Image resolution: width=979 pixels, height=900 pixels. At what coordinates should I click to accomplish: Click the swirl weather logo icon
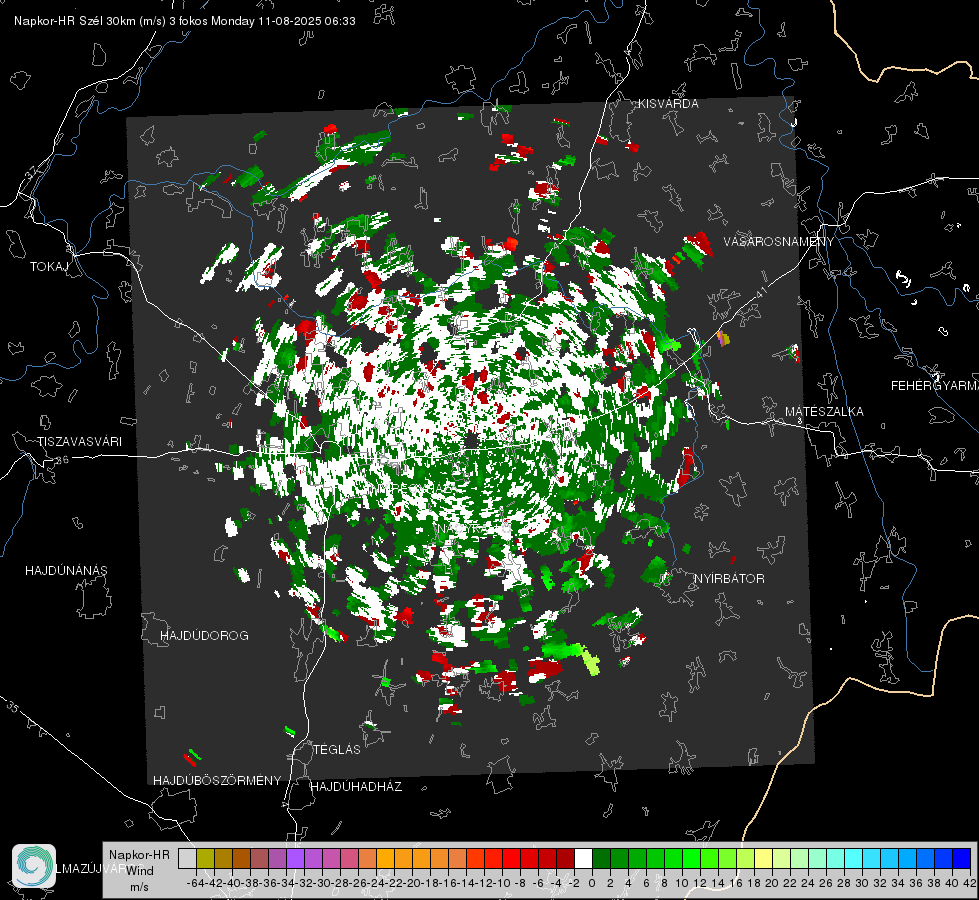pos(34,866)
